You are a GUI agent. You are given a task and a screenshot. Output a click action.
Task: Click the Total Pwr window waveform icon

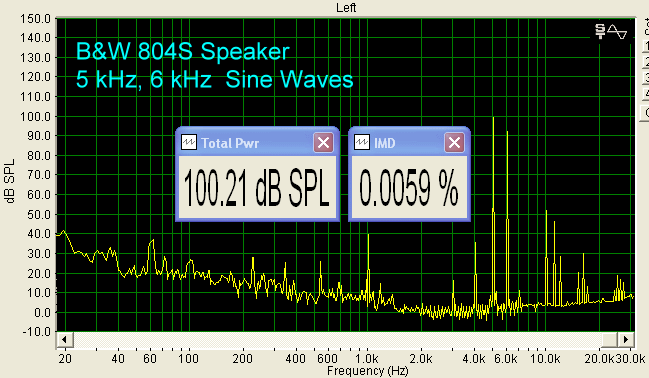189,143
